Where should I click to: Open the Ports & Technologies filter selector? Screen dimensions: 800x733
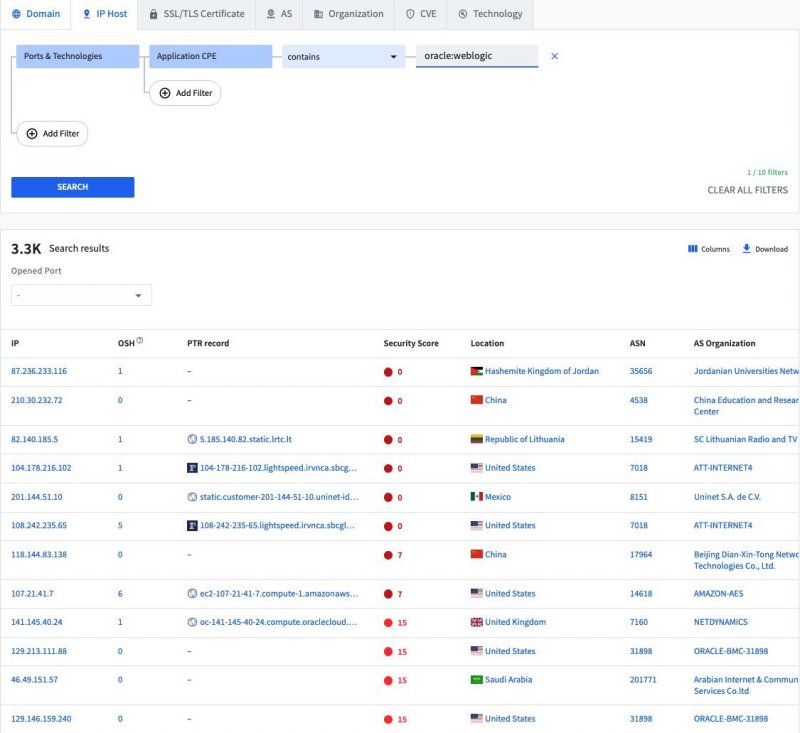tap(78, 57)
